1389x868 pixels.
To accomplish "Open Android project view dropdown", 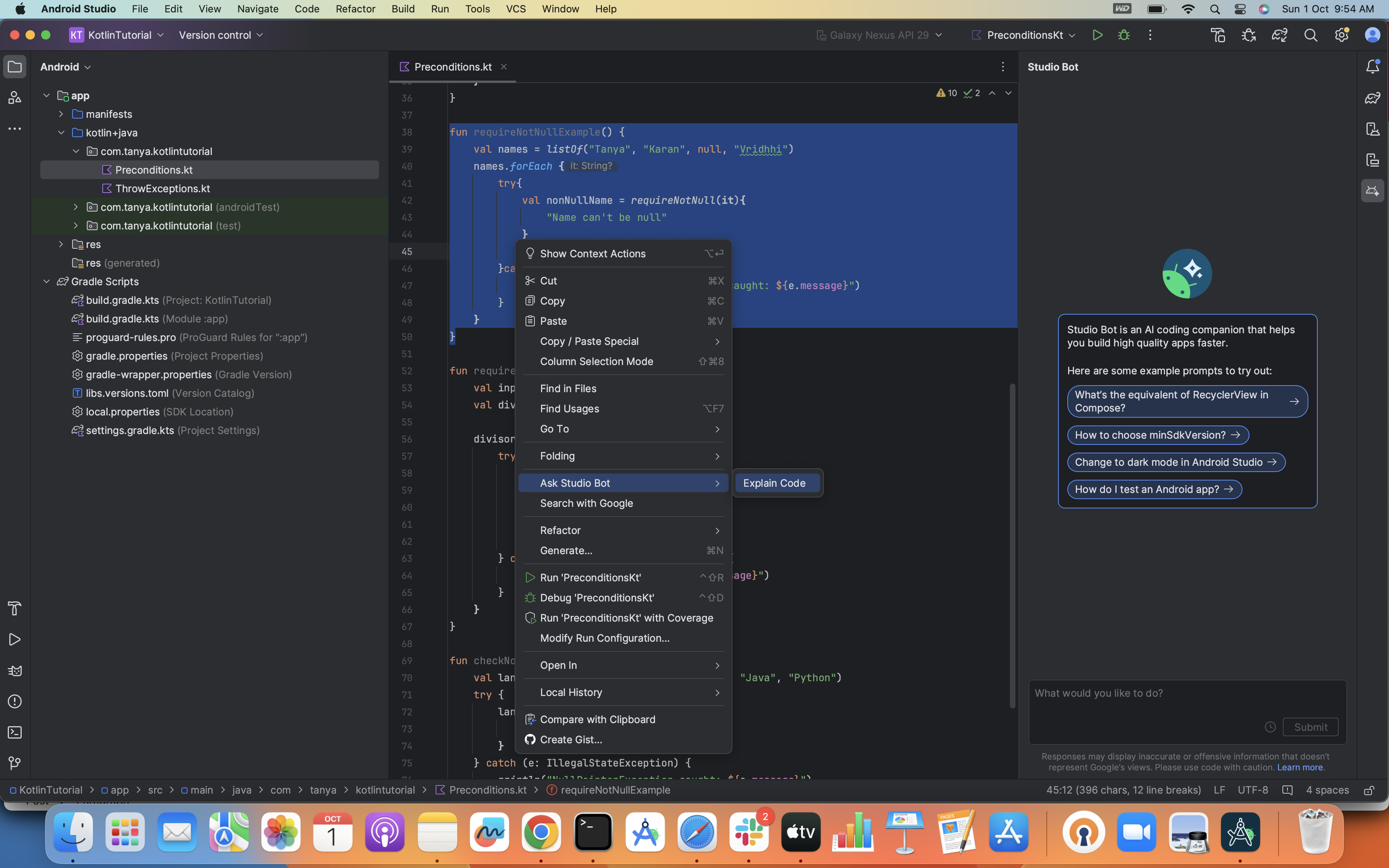I will coord(65,67).
